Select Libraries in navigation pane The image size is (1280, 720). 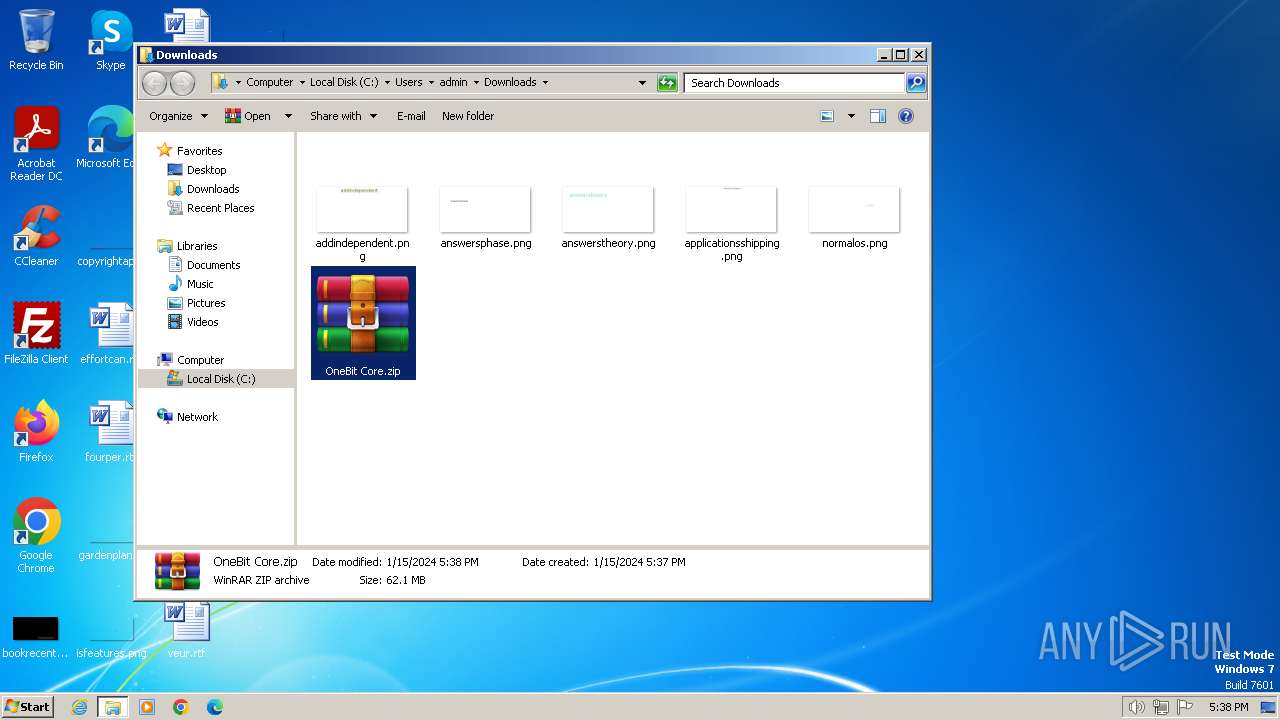click(x=197, y=246)
